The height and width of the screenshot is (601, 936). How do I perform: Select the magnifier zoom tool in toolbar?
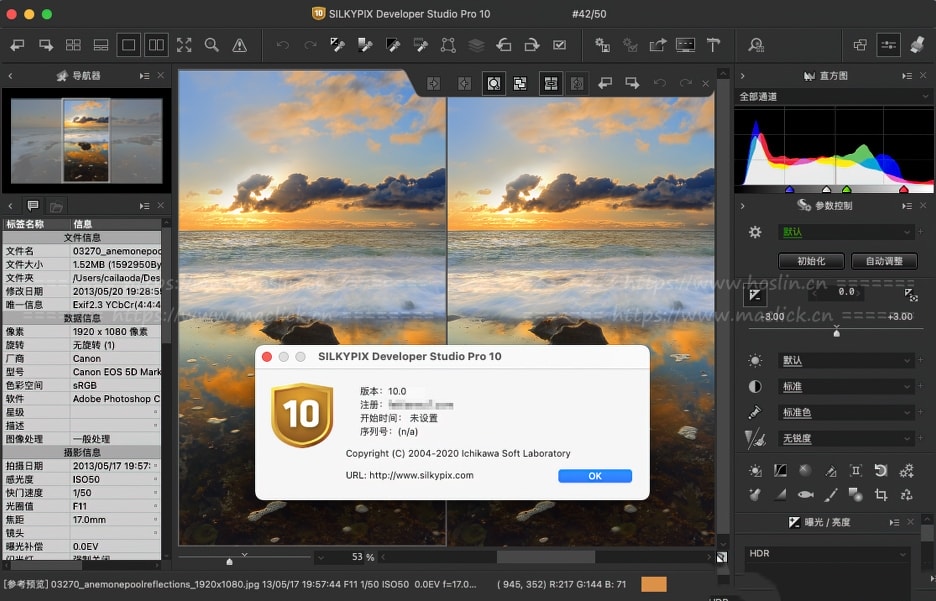click(x=211, y=45)
